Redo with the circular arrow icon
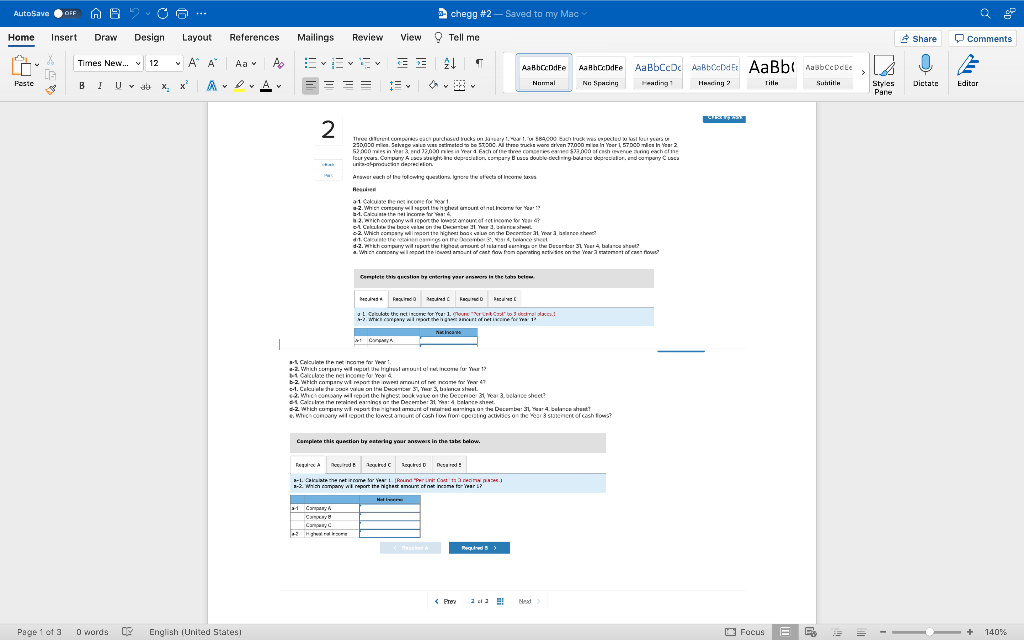 click(x=163, y=13)
